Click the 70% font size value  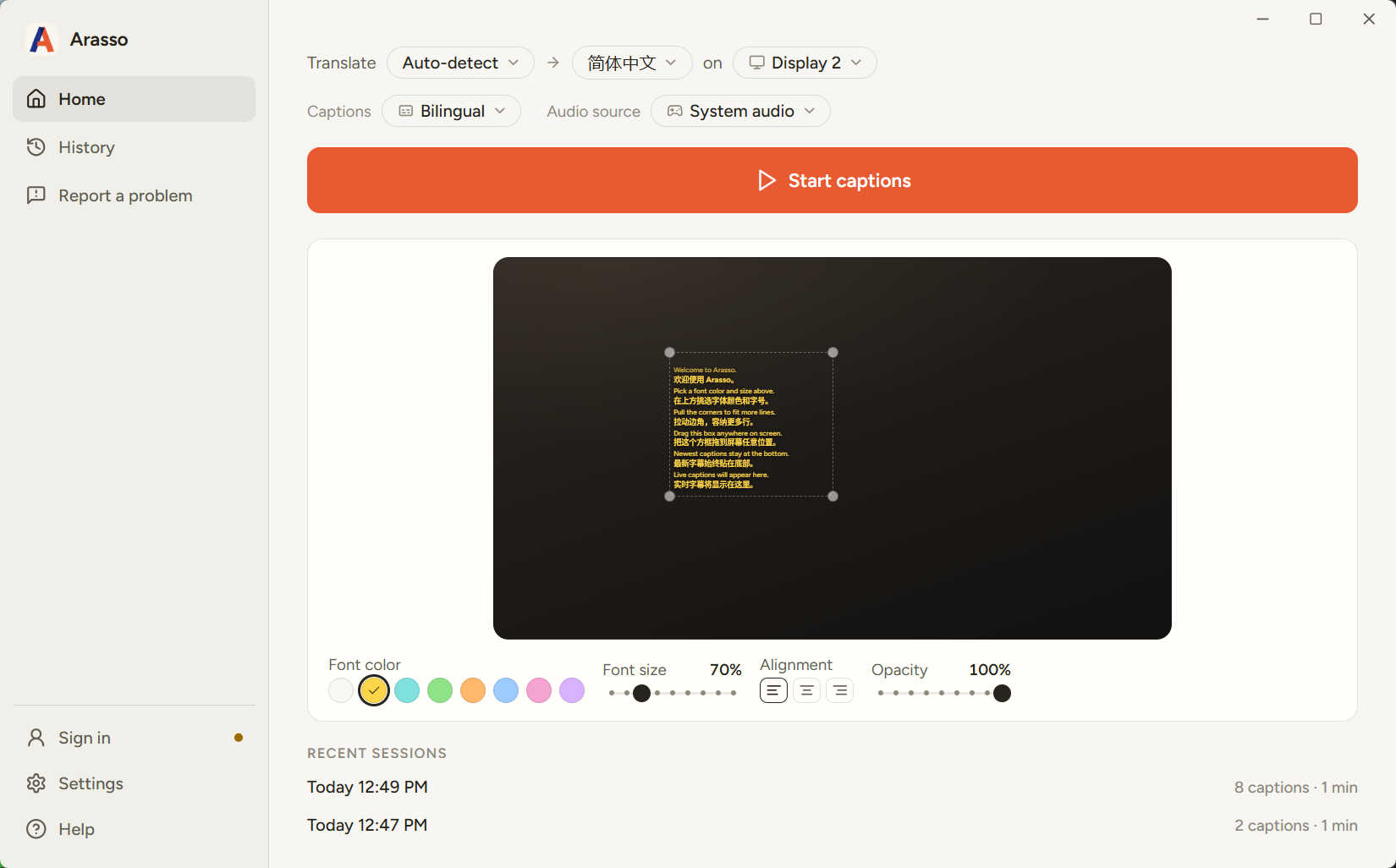coord(726,669)
